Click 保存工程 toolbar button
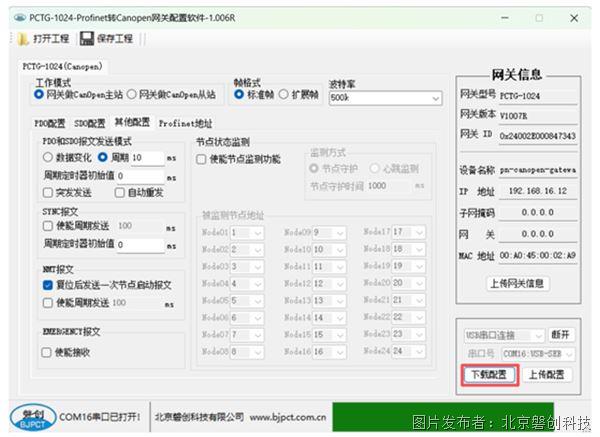The image size is (600, 437). click(x=107, y=39)
